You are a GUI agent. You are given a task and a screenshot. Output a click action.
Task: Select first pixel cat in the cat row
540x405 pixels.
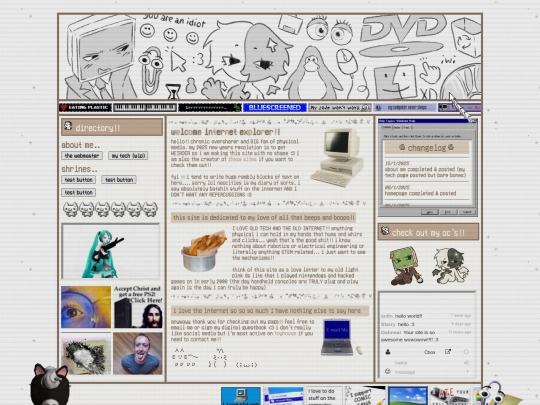71,209
